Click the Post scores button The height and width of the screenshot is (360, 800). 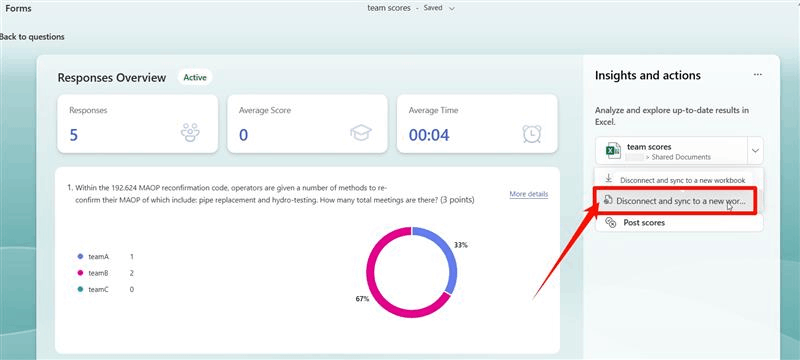679,223
